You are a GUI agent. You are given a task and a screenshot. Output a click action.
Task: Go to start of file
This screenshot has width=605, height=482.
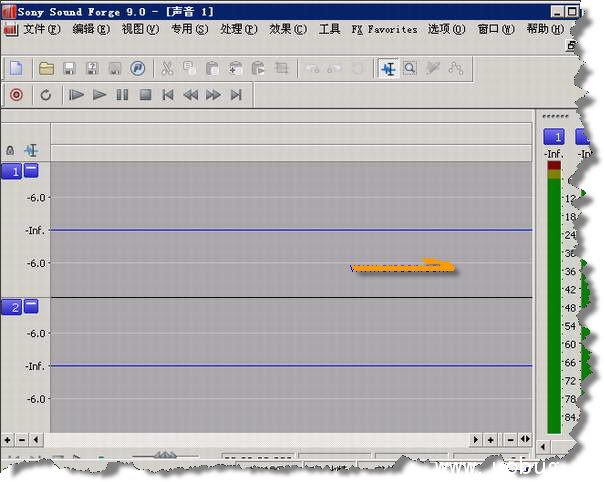168,95
